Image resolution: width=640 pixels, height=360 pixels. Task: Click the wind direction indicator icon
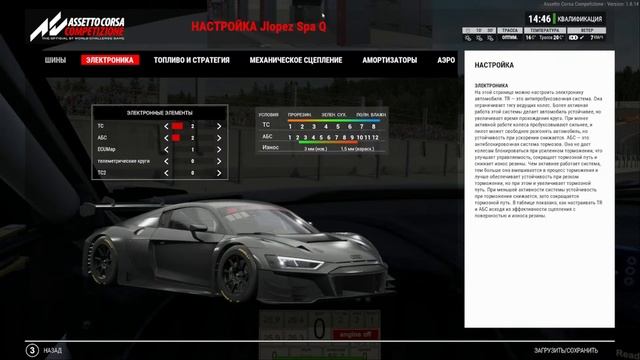tap(573, 38)
